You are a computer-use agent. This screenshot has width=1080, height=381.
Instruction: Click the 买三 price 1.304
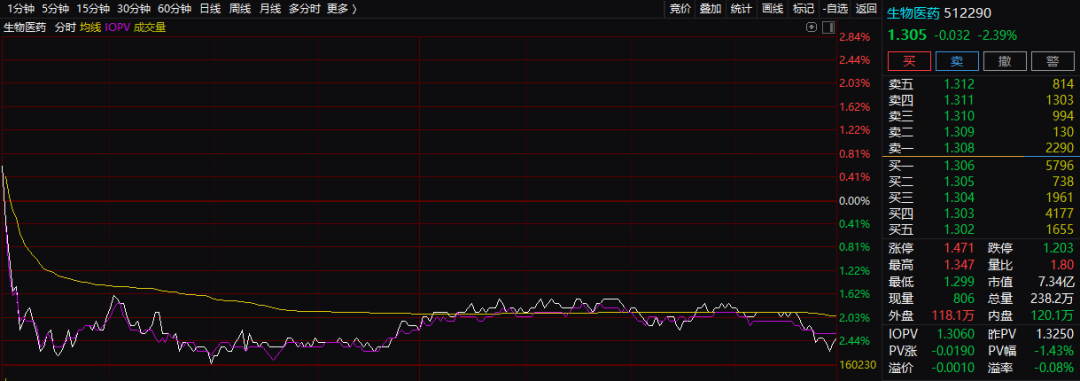click(959, 198)
